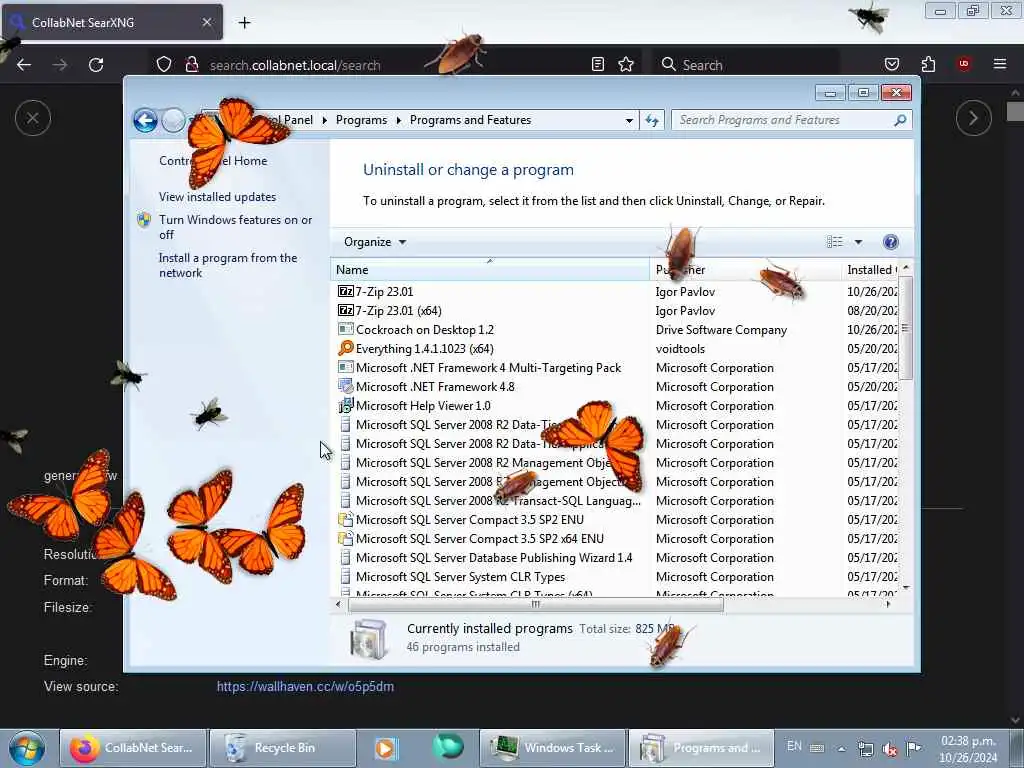Open the address bar history dropdown arrow

(x=629, y=120)
